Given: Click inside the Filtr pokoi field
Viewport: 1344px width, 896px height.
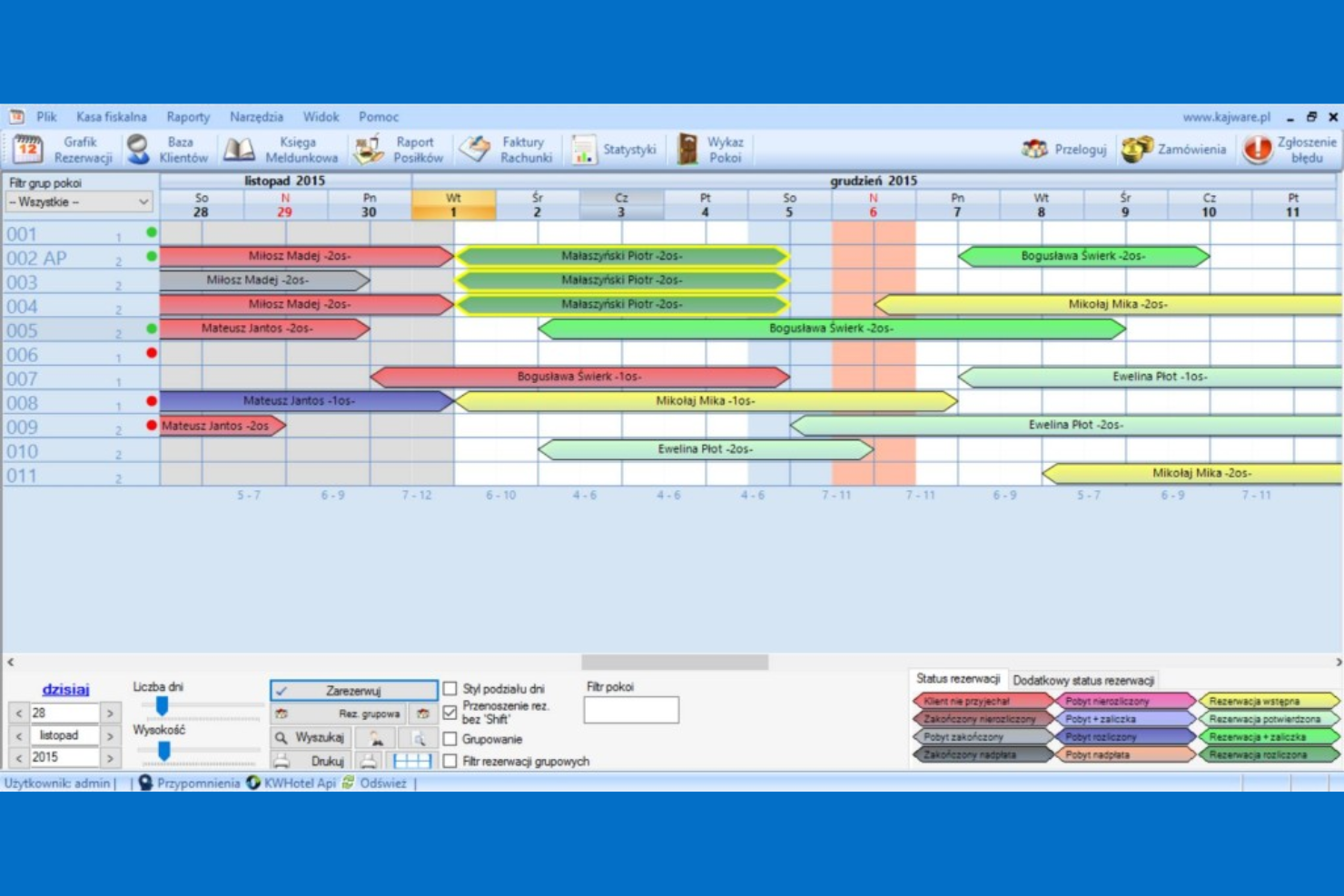Looking at the screenshot, I should coord(631,709).
